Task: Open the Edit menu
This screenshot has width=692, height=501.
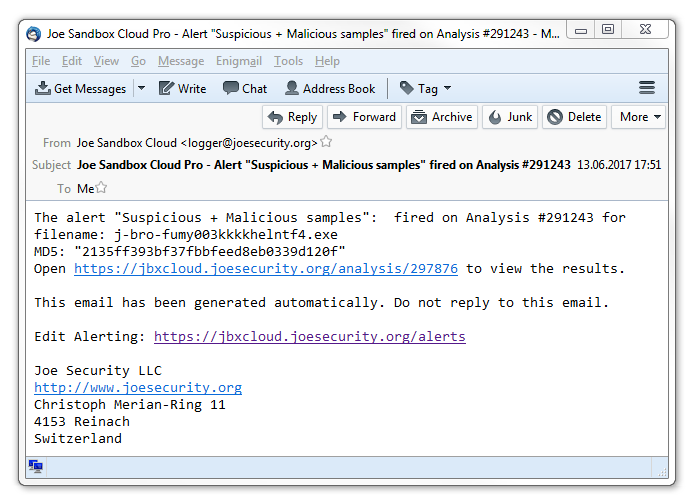Action: tap(72, 61)
